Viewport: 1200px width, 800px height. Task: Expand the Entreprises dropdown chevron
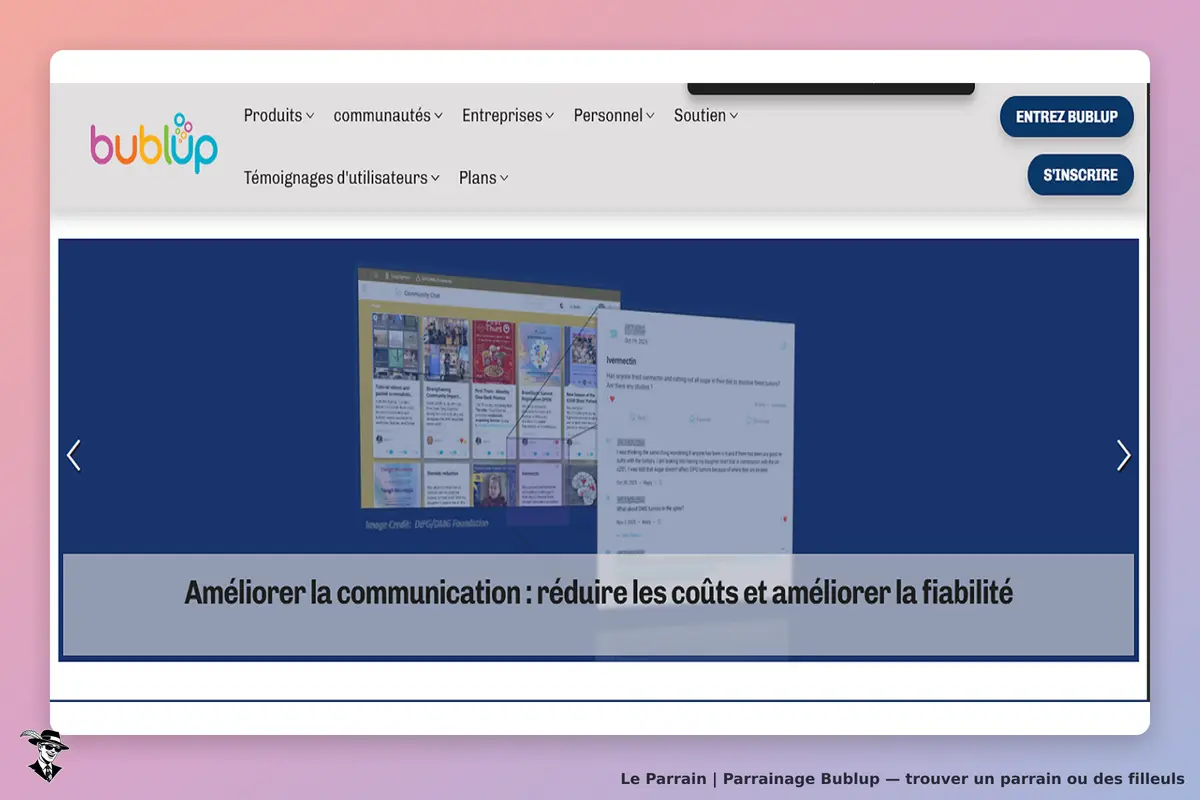point(550,116)
